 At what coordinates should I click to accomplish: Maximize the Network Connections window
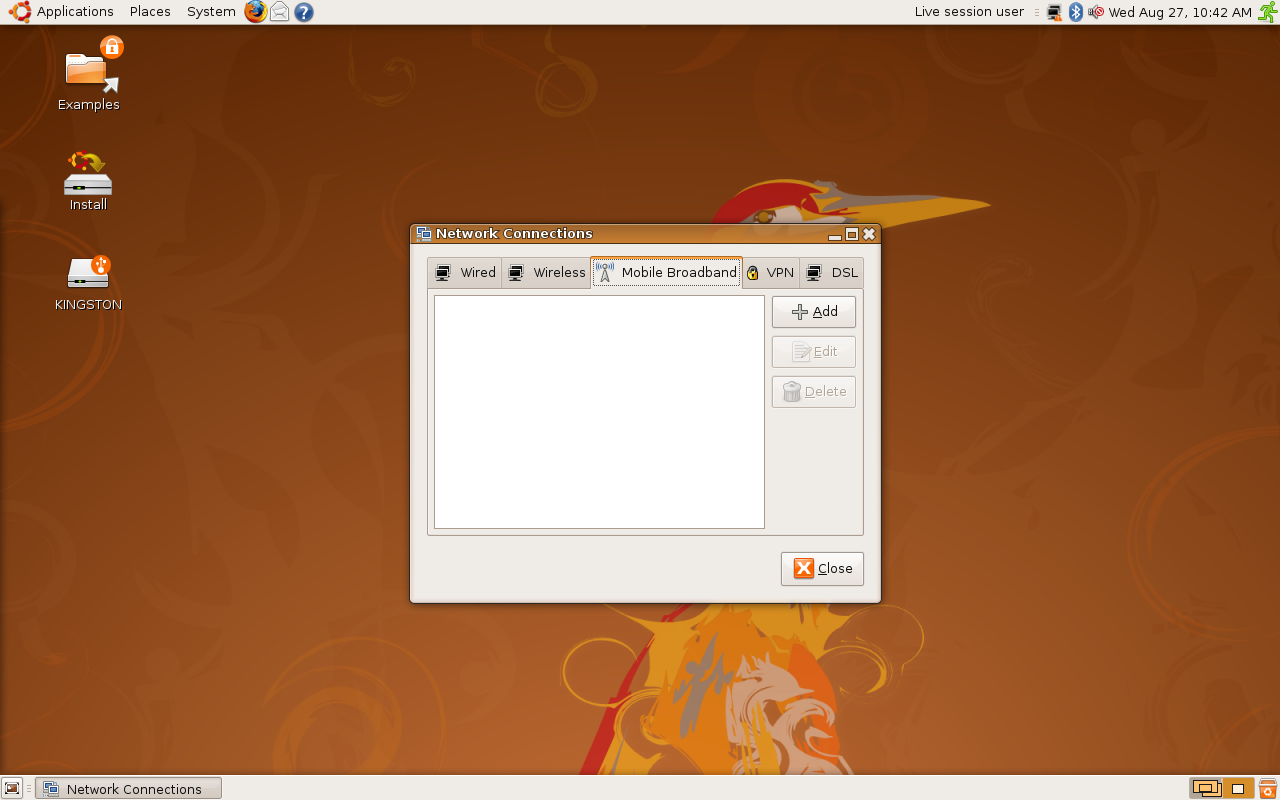(852, 234)
